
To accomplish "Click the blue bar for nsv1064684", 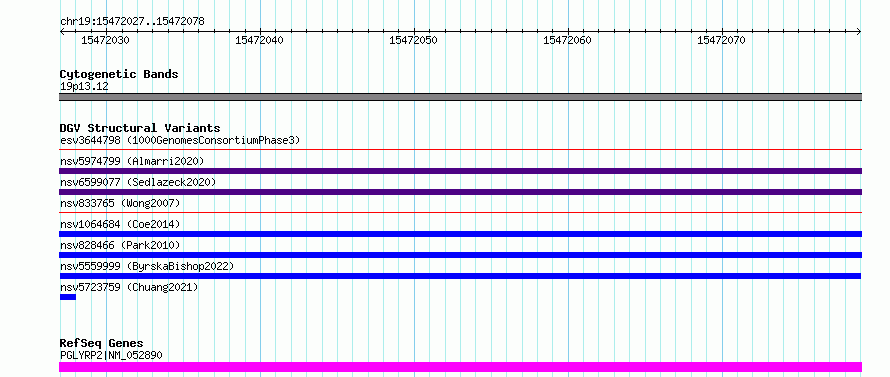I will (460, 234).
